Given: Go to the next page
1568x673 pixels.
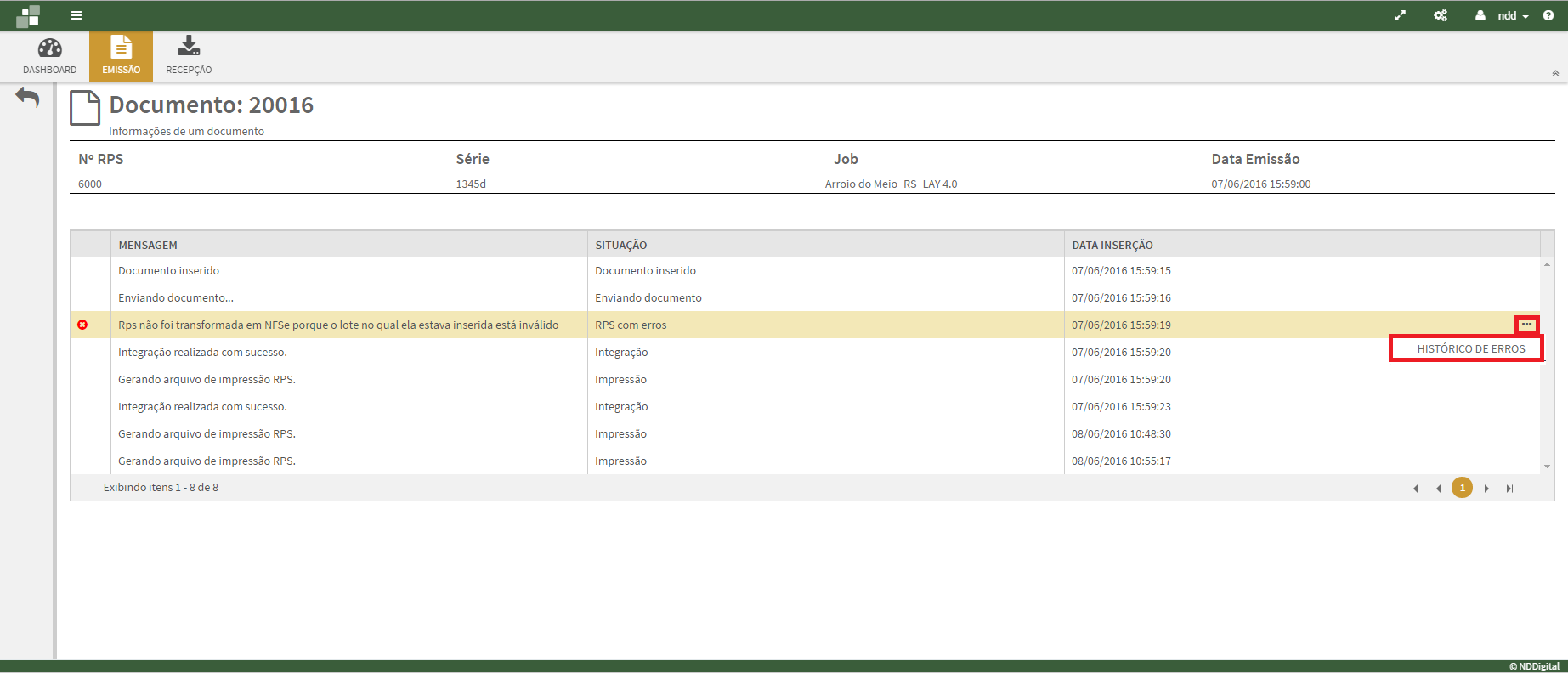Looking at the screenshot, I should click(x=1486, y=488).
